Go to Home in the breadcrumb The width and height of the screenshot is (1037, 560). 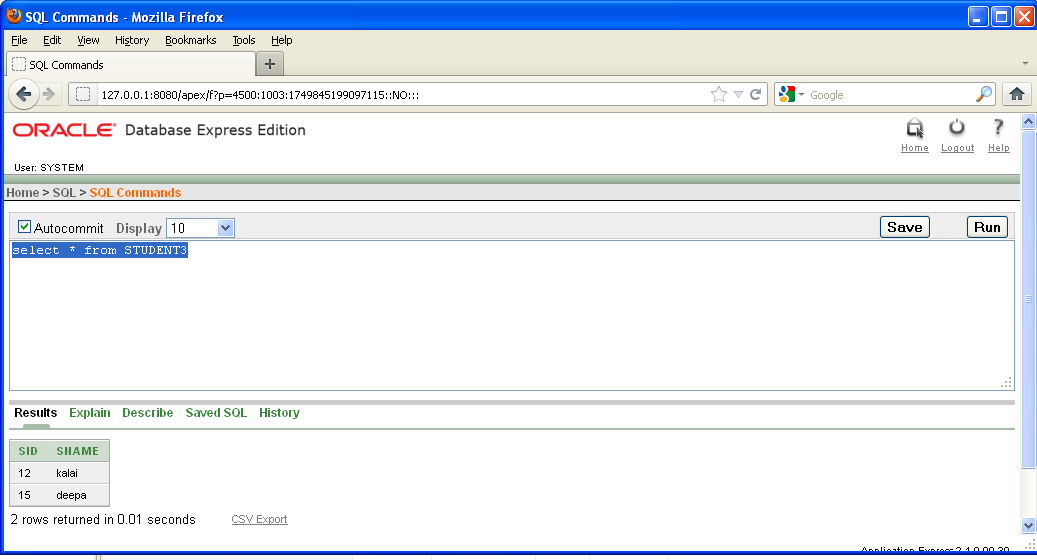click(x=22, y=192)
